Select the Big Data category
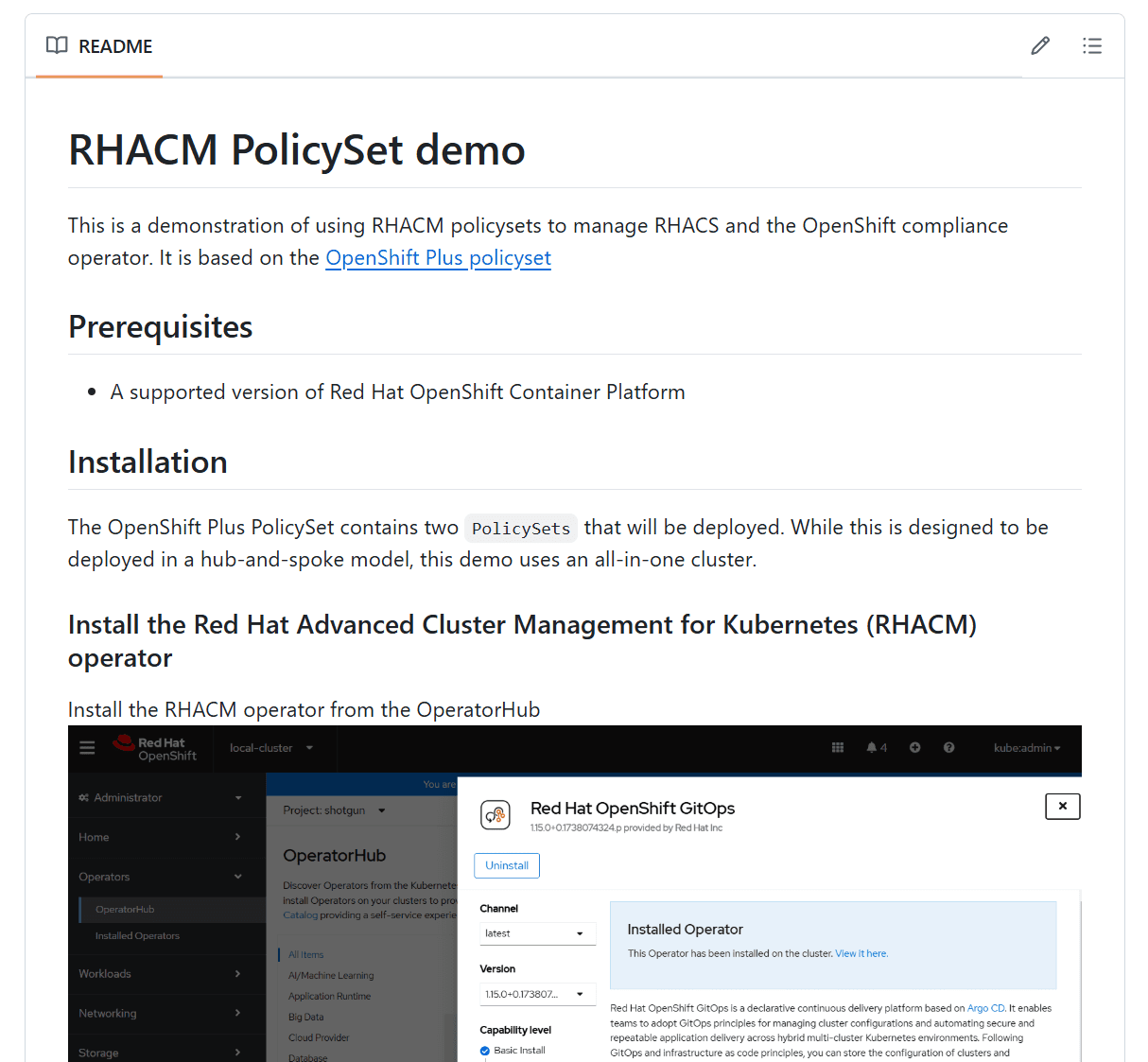Image resolution: width=1148 pixels, height=1062 pixels. tap(305, 1017)
